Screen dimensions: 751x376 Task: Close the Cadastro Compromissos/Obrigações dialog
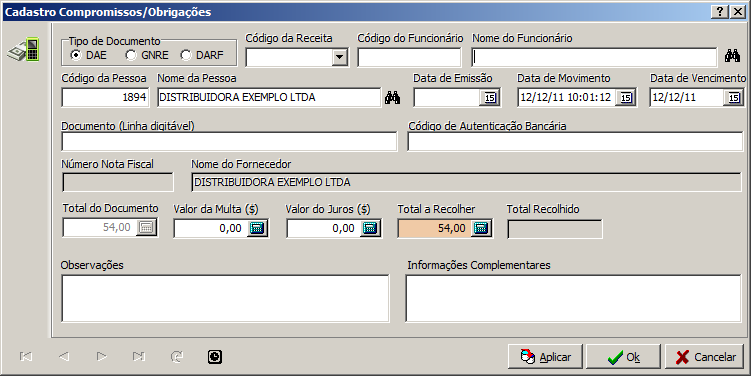[x=738, y=12]
